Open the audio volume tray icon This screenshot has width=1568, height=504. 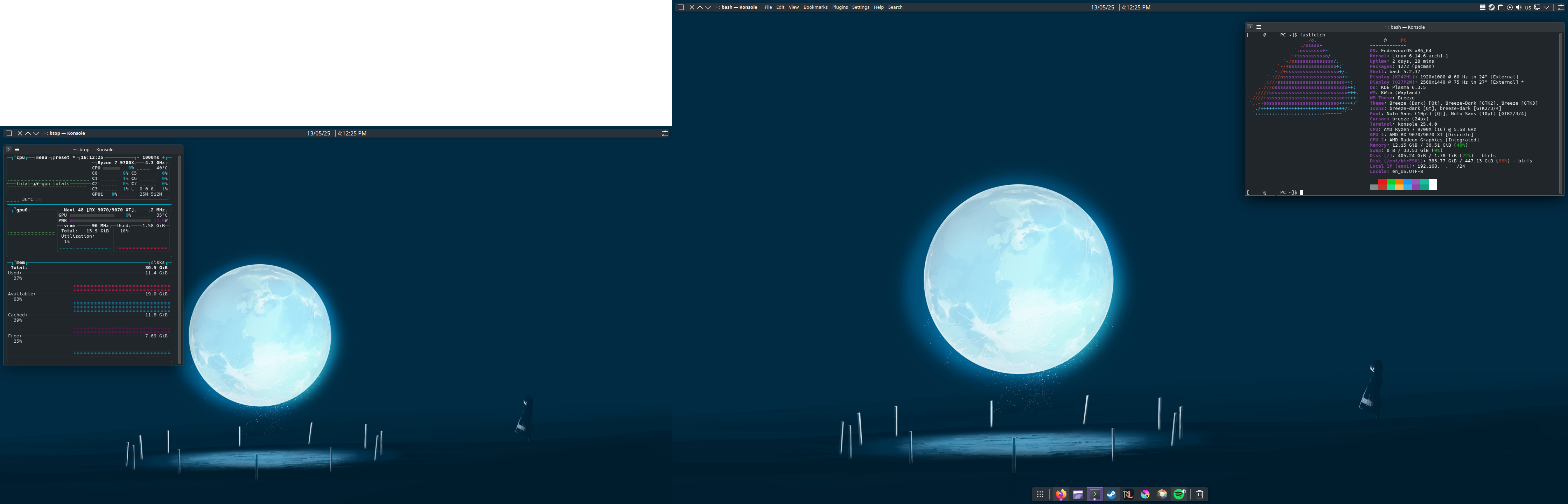tap(1519, 7)
